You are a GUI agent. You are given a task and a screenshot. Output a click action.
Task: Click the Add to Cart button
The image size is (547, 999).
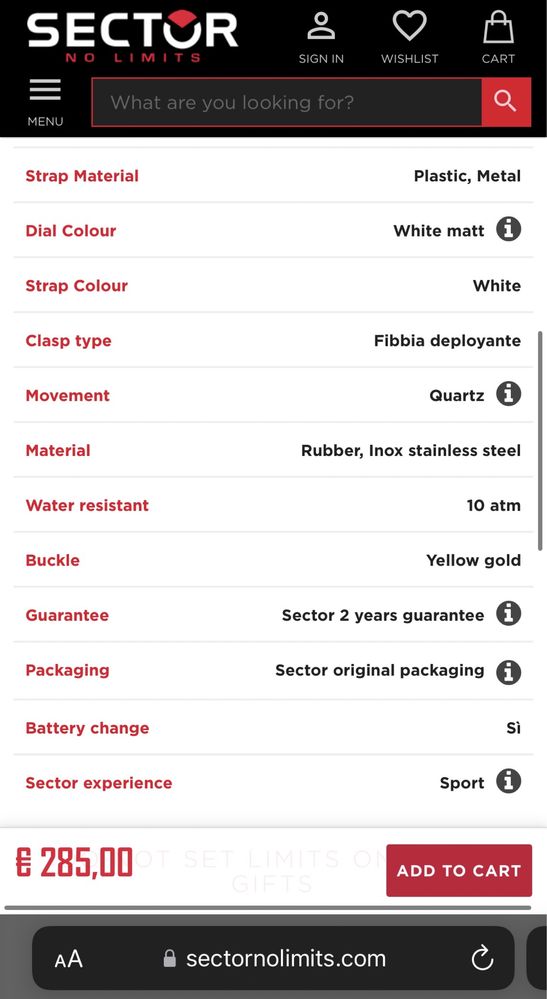click(x=459, y=870)
